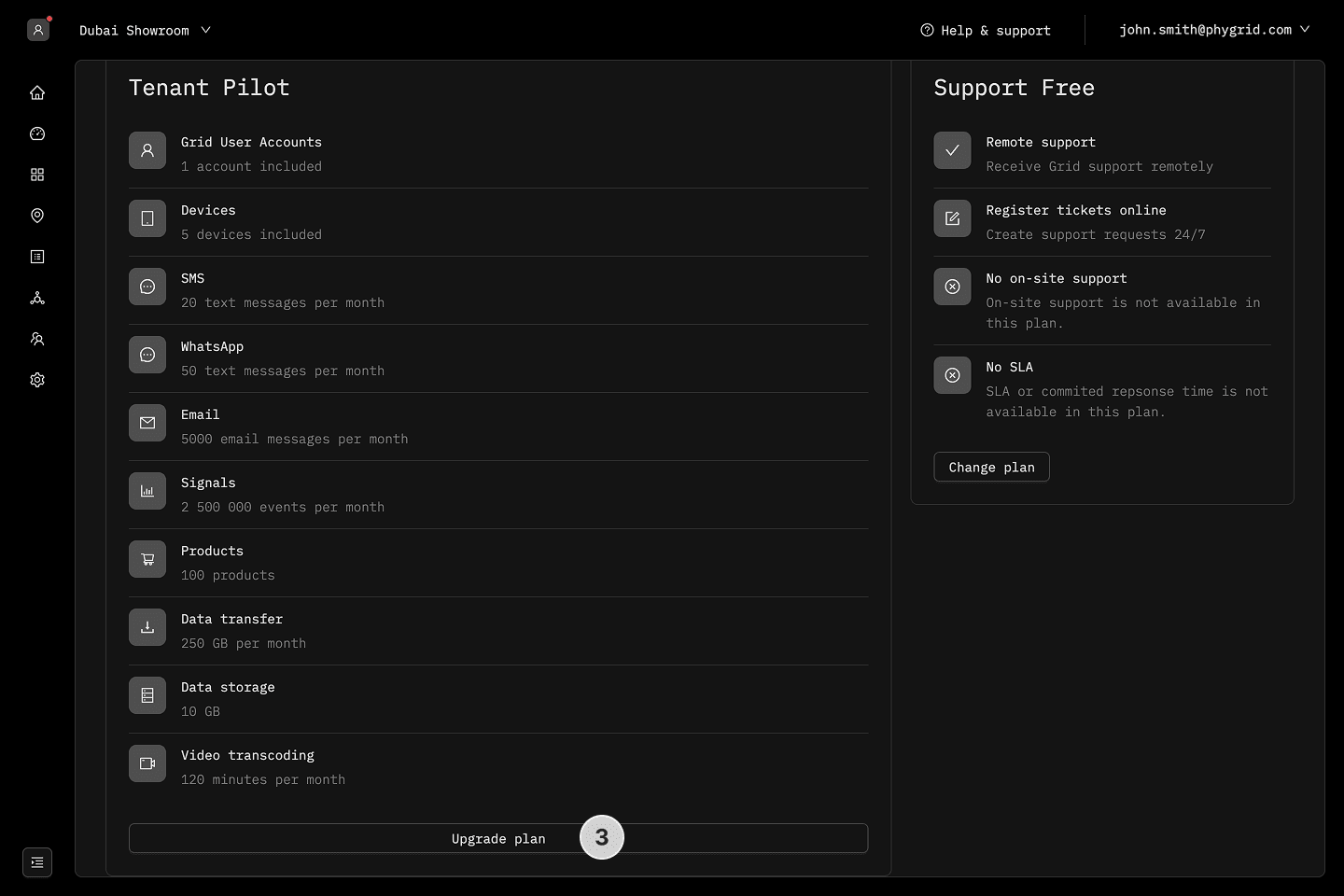This screenshot has height=896, width=1344.
Task: Open the list document sidebar icon
Action: point(37,257)
